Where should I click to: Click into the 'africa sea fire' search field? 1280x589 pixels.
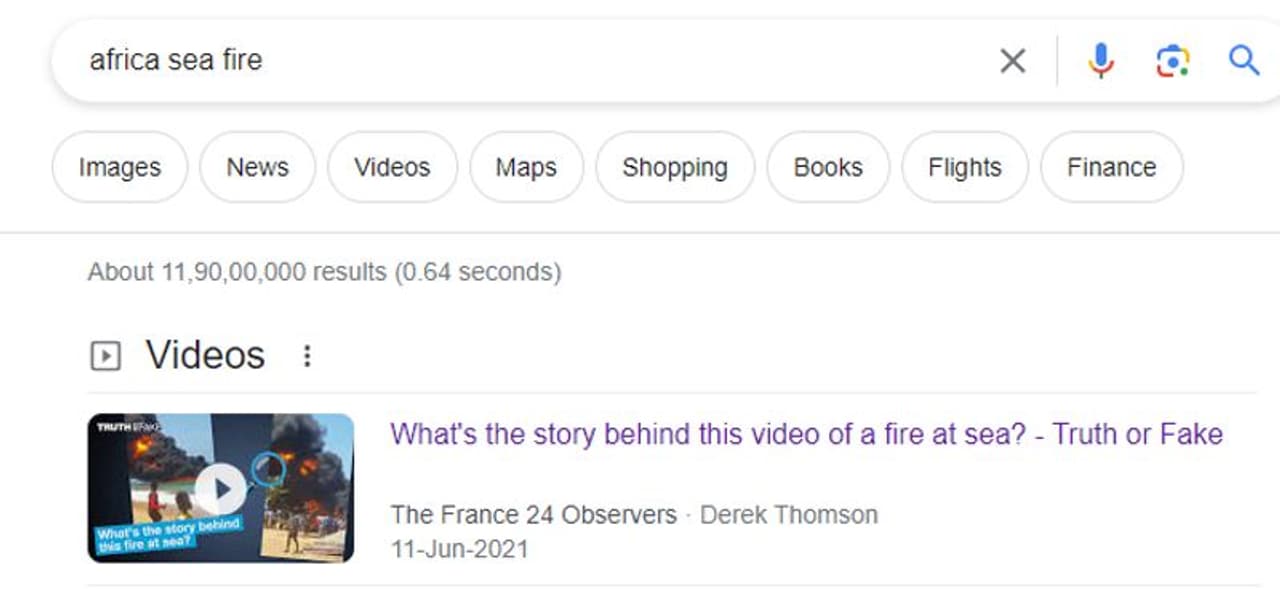(500, 60)
